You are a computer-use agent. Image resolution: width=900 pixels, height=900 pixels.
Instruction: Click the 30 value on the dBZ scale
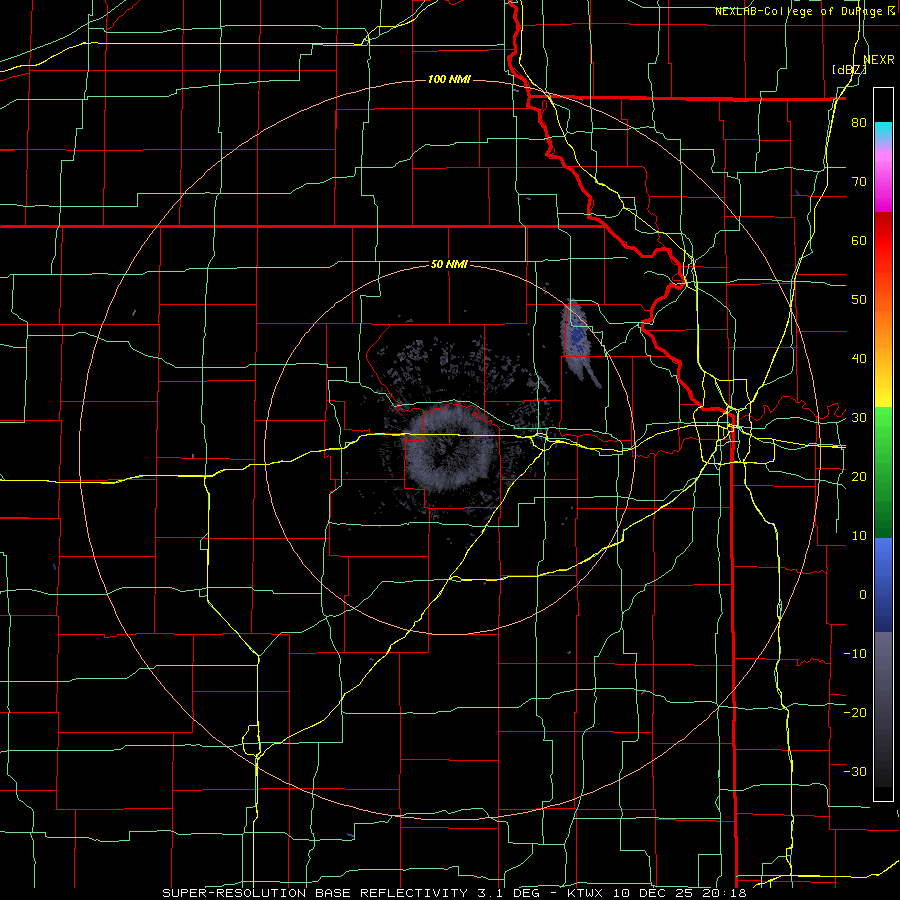click(859, 418)
